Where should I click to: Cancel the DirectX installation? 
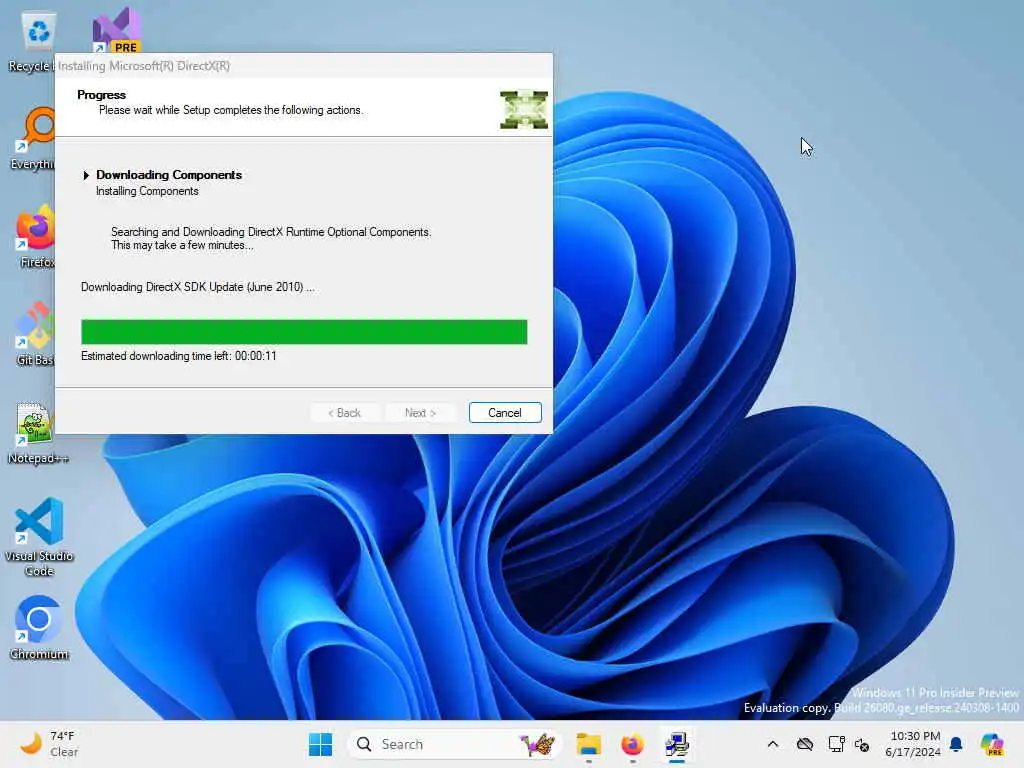tap(505, 413)
